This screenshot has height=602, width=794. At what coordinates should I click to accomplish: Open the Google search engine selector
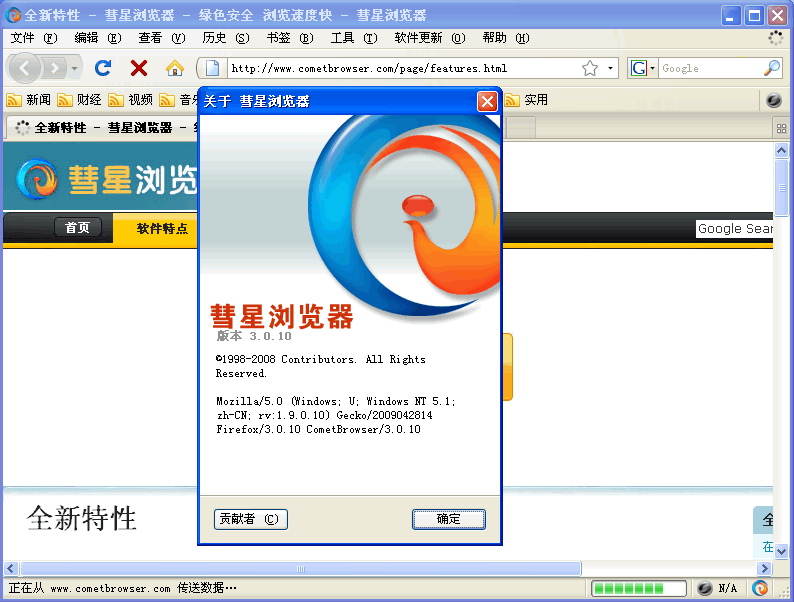[642, 68]
